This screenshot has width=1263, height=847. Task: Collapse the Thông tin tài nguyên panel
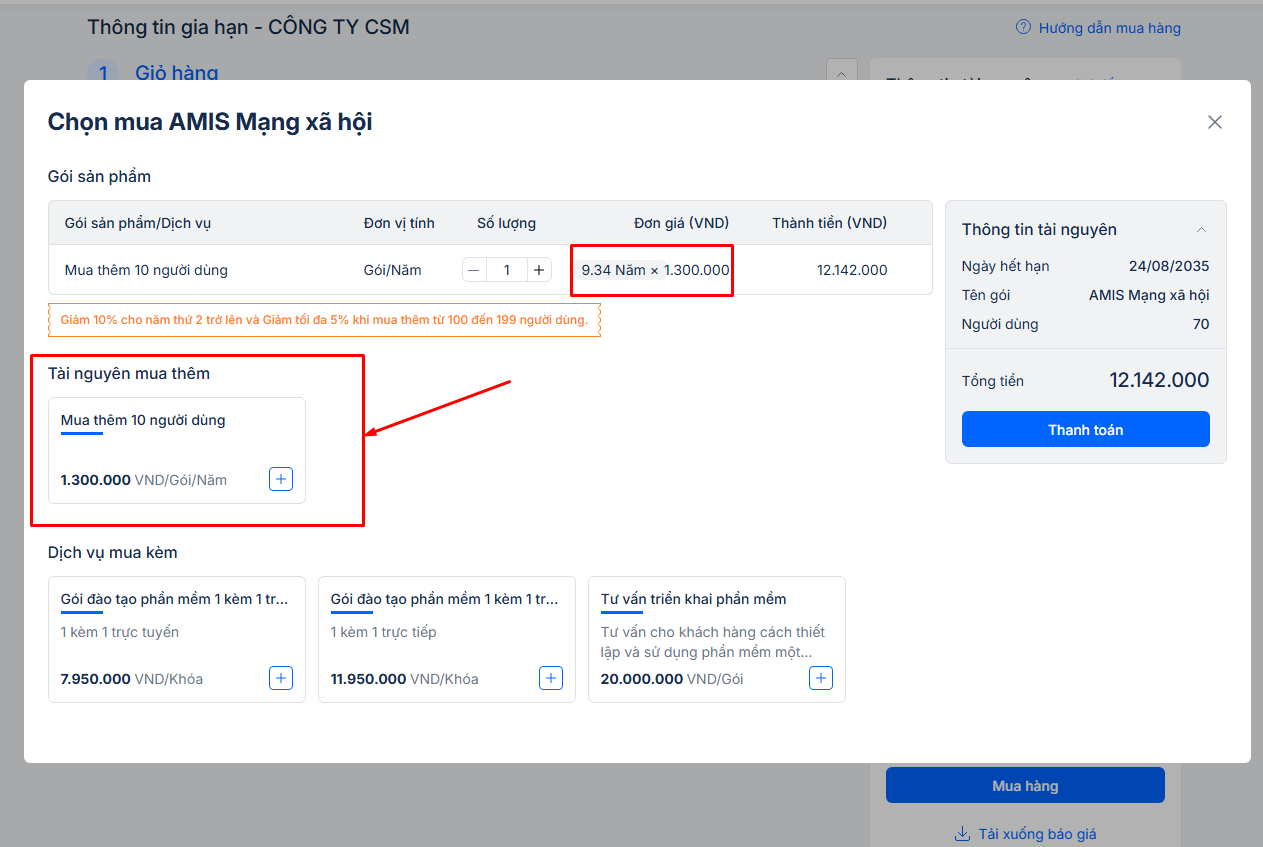1201,230
